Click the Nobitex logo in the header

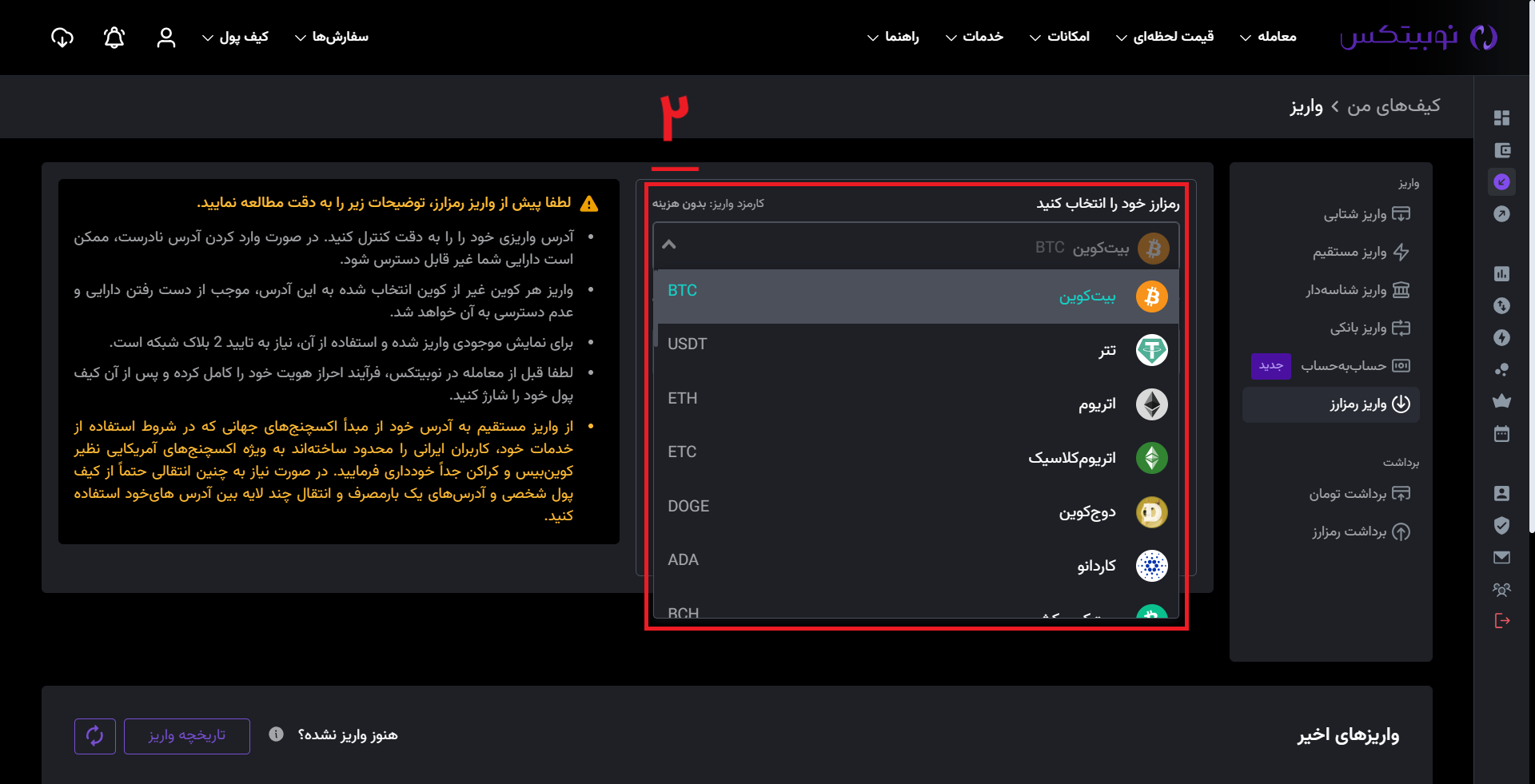[1418, 37]
